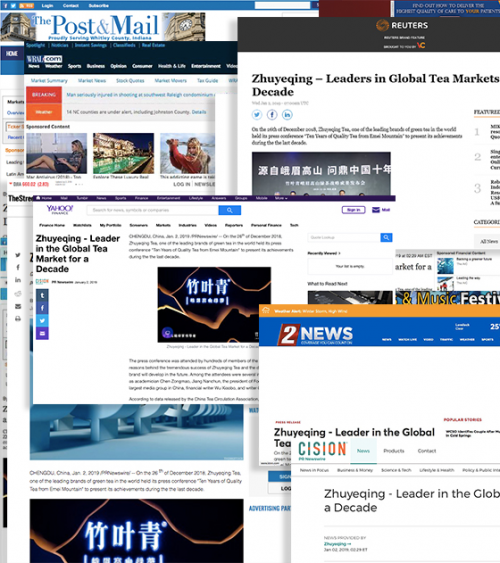This screenshot has height=563, width=500.
Task: Open Yahoo article Zhuyeqing image
Action: coord(214,304)
